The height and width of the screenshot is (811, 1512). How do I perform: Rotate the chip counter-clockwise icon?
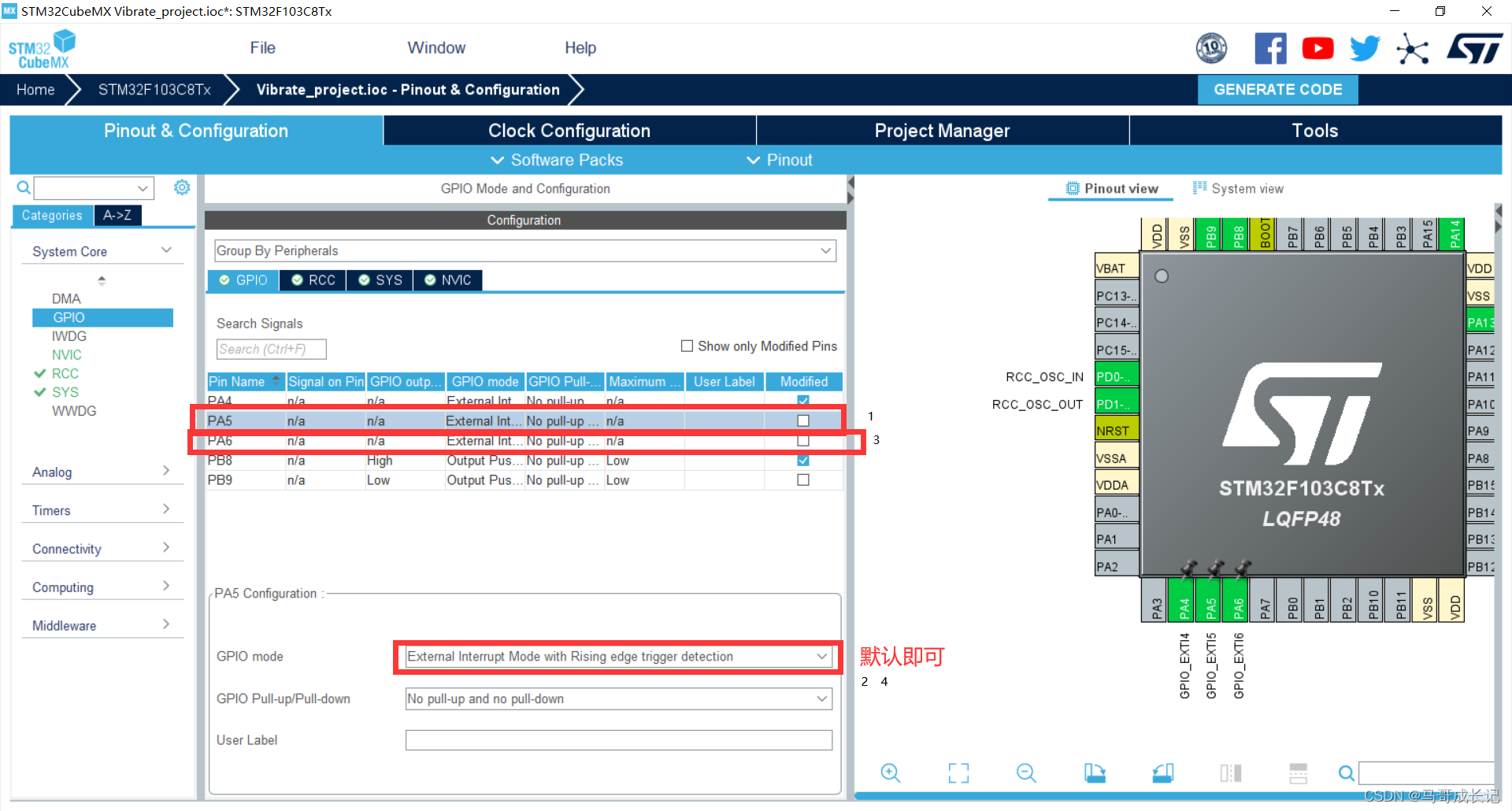(x=1162, y=773)
